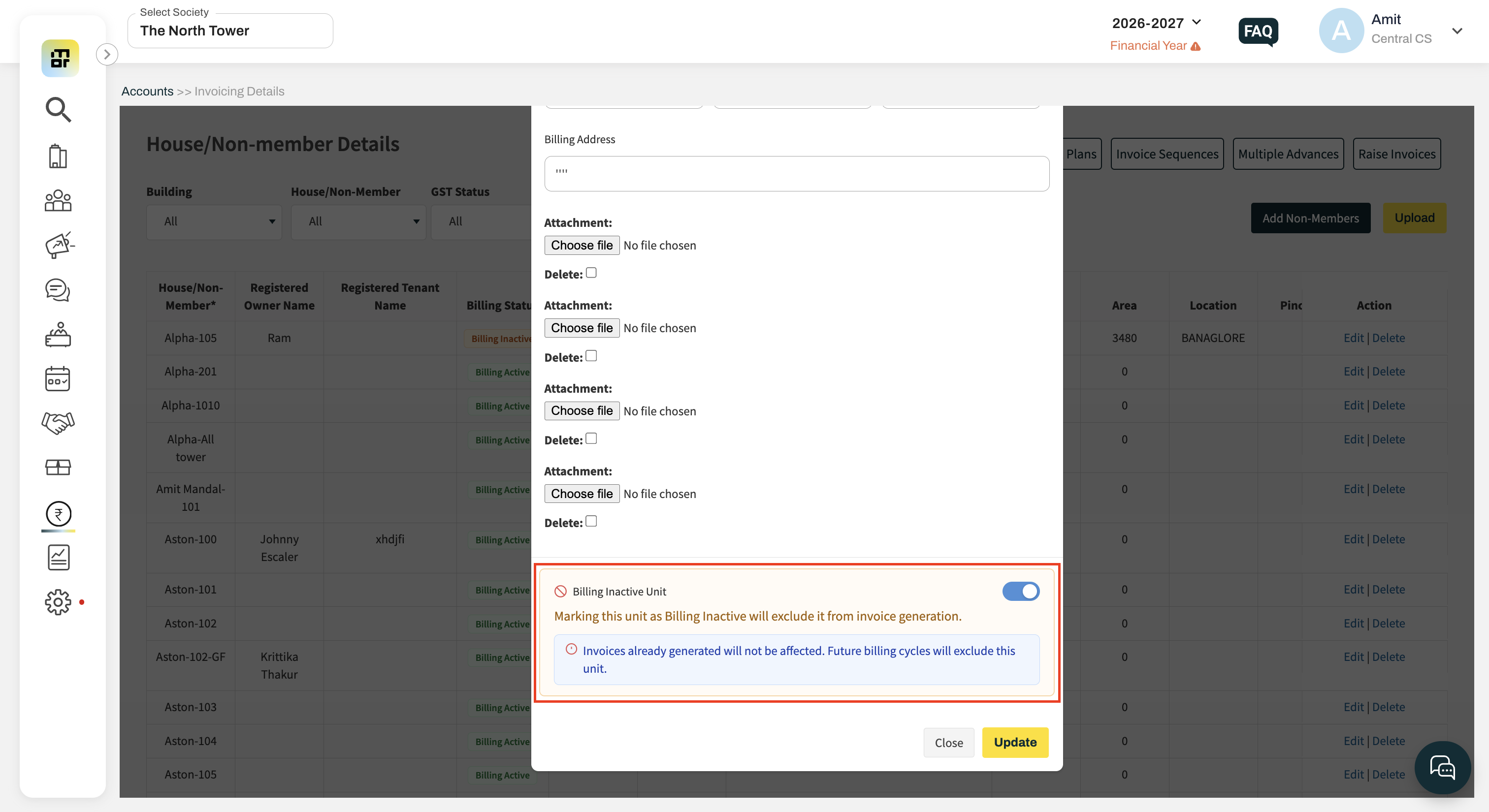Click the search magnifier sidebar icon
The height and width of the screenshot is (812, 1489).
[x=59, y=110]
